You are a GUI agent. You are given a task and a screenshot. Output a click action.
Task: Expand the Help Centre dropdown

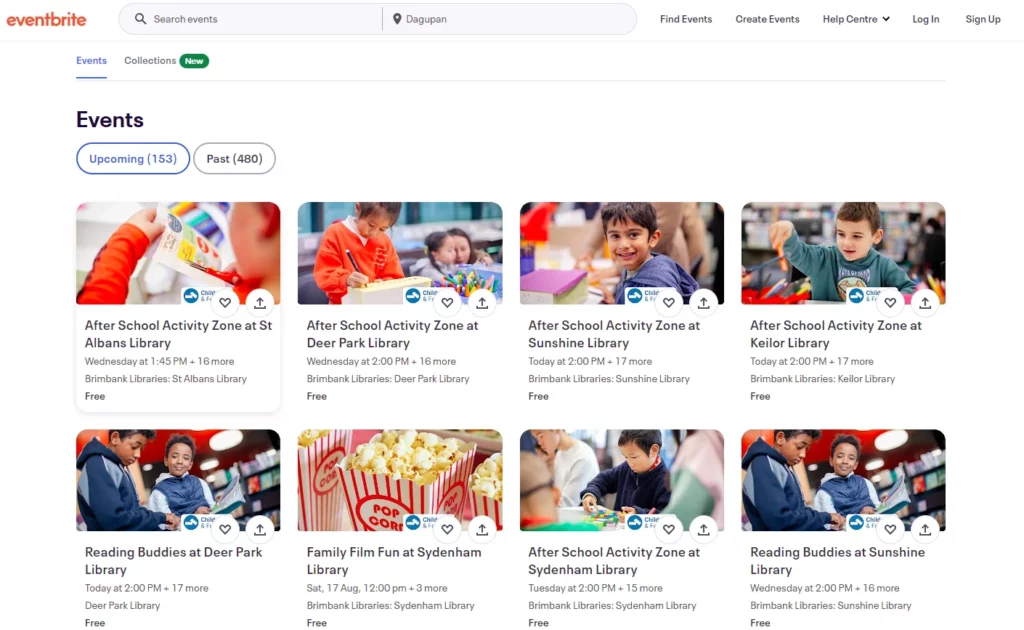click(856, 19)
